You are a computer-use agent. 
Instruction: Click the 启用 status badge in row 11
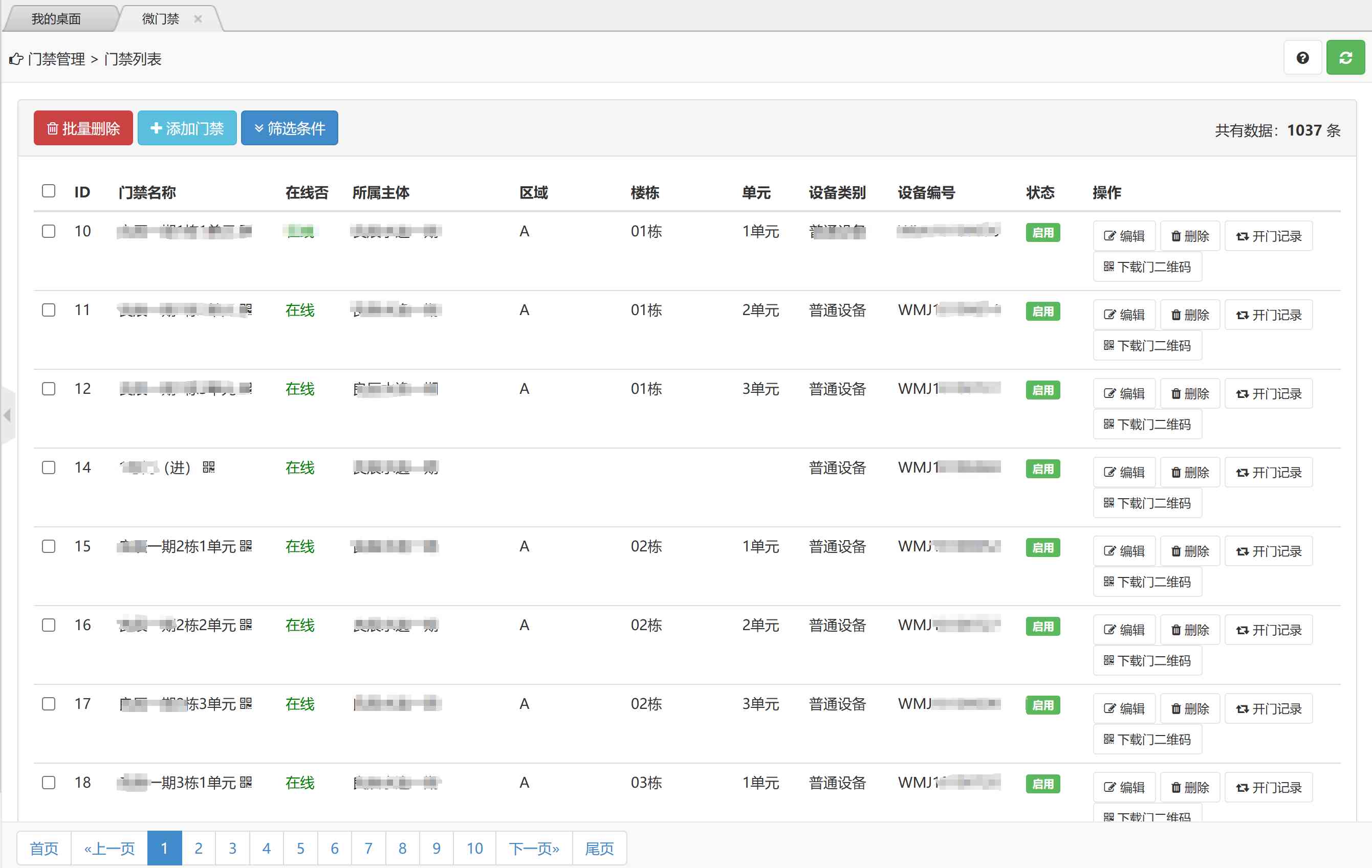(1042, 311)
